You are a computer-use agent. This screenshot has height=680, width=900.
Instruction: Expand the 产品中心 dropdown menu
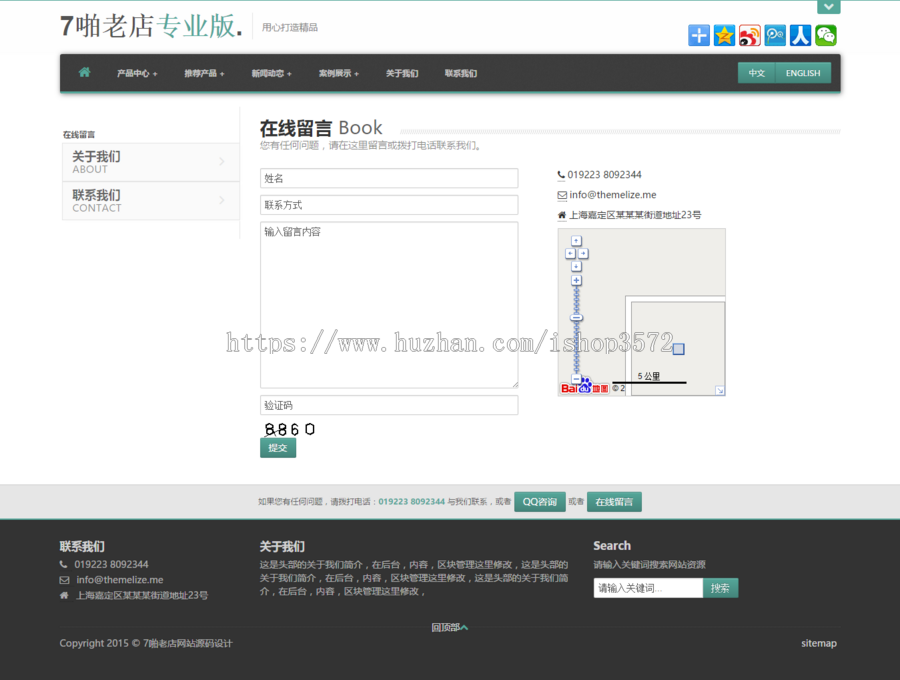(x=137, y=72)
